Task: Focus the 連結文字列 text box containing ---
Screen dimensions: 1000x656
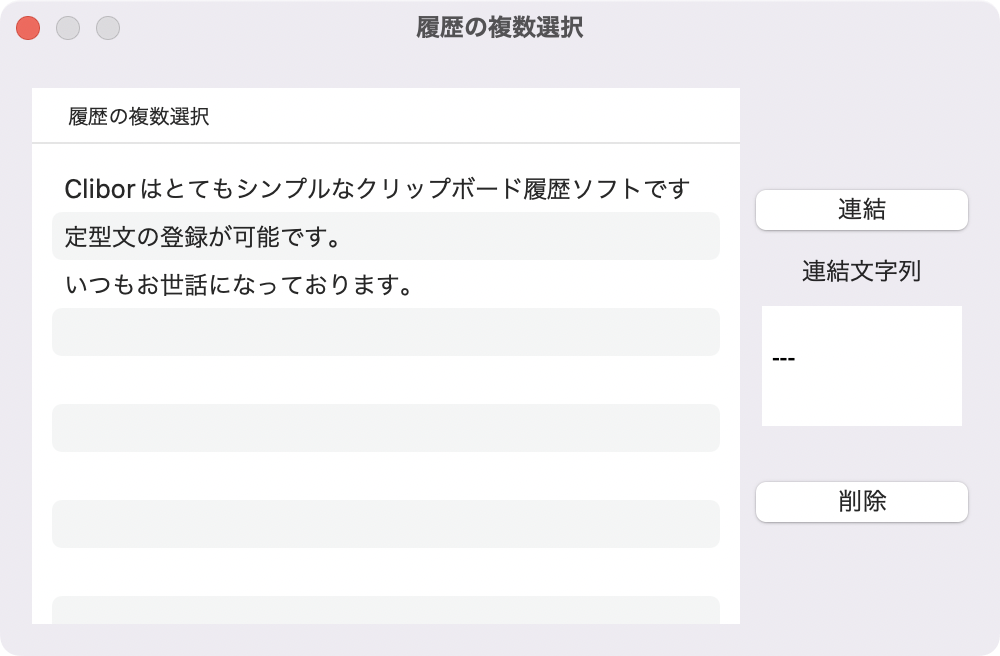Action: tap(862, 366)
